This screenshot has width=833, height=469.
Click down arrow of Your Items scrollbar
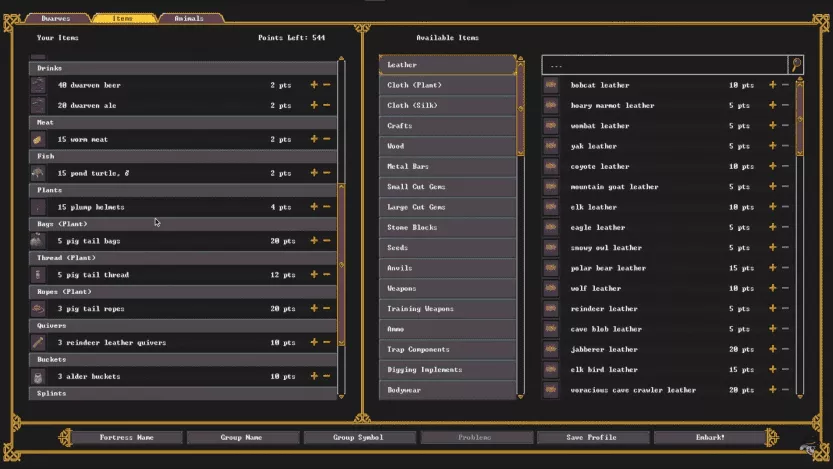(342, 396)
